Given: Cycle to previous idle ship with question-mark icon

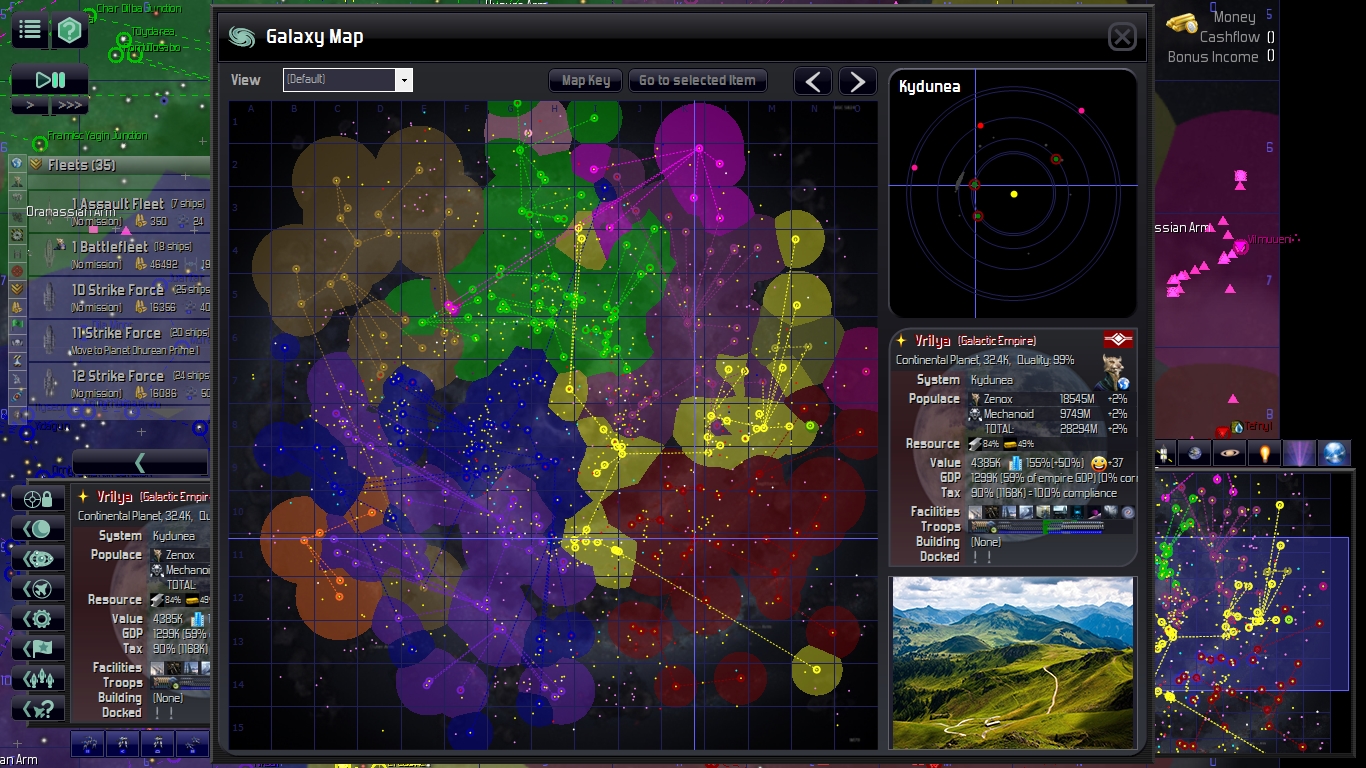Looking at the screenshot, I should pos(38,709).
